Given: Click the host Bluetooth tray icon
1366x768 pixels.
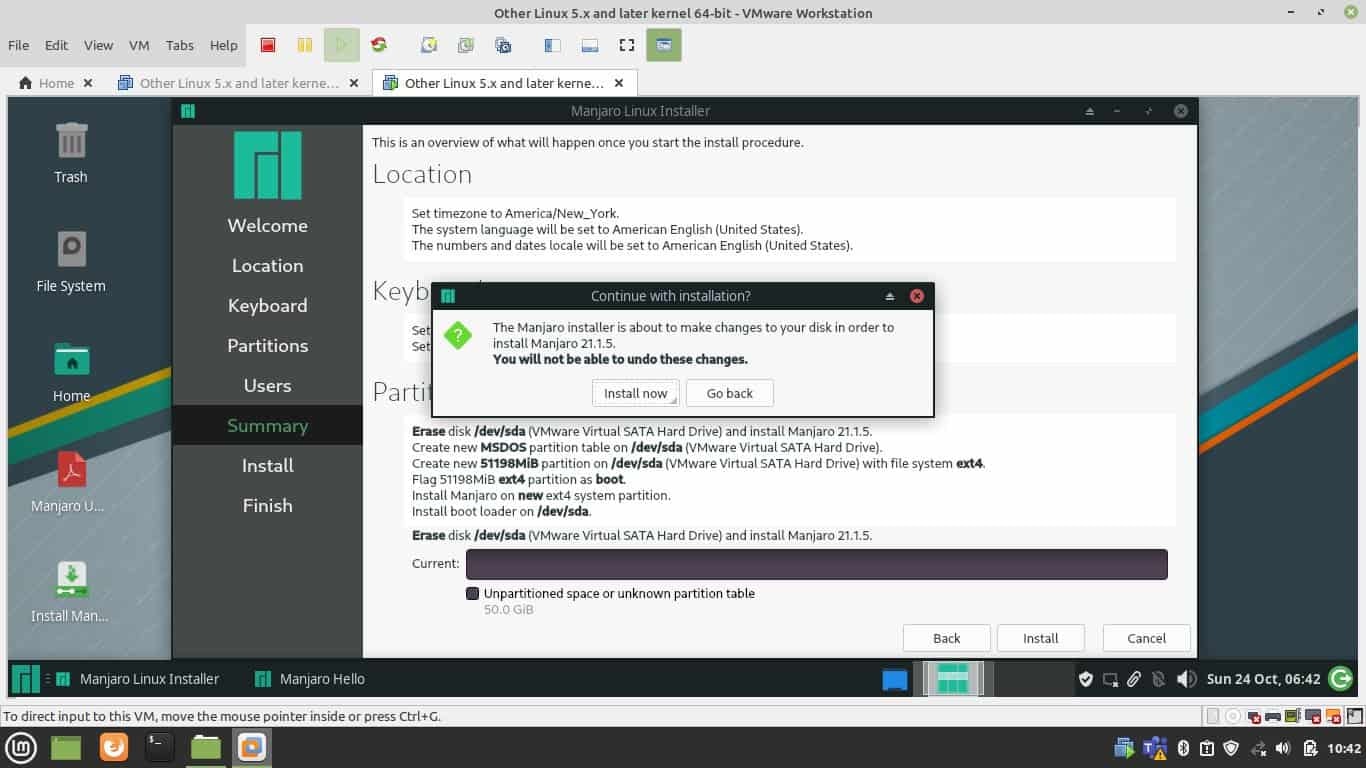Looking at the screenshot, I should click(1182, 747).
